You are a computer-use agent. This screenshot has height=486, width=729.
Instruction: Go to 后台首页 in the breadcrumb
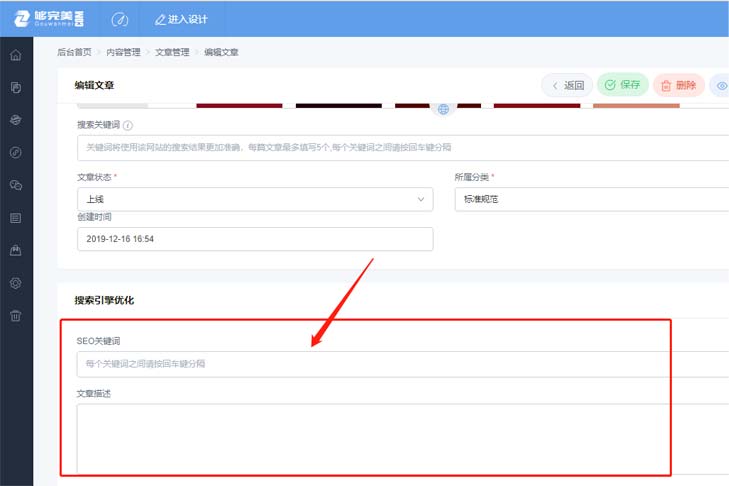(x=74, y=52)
